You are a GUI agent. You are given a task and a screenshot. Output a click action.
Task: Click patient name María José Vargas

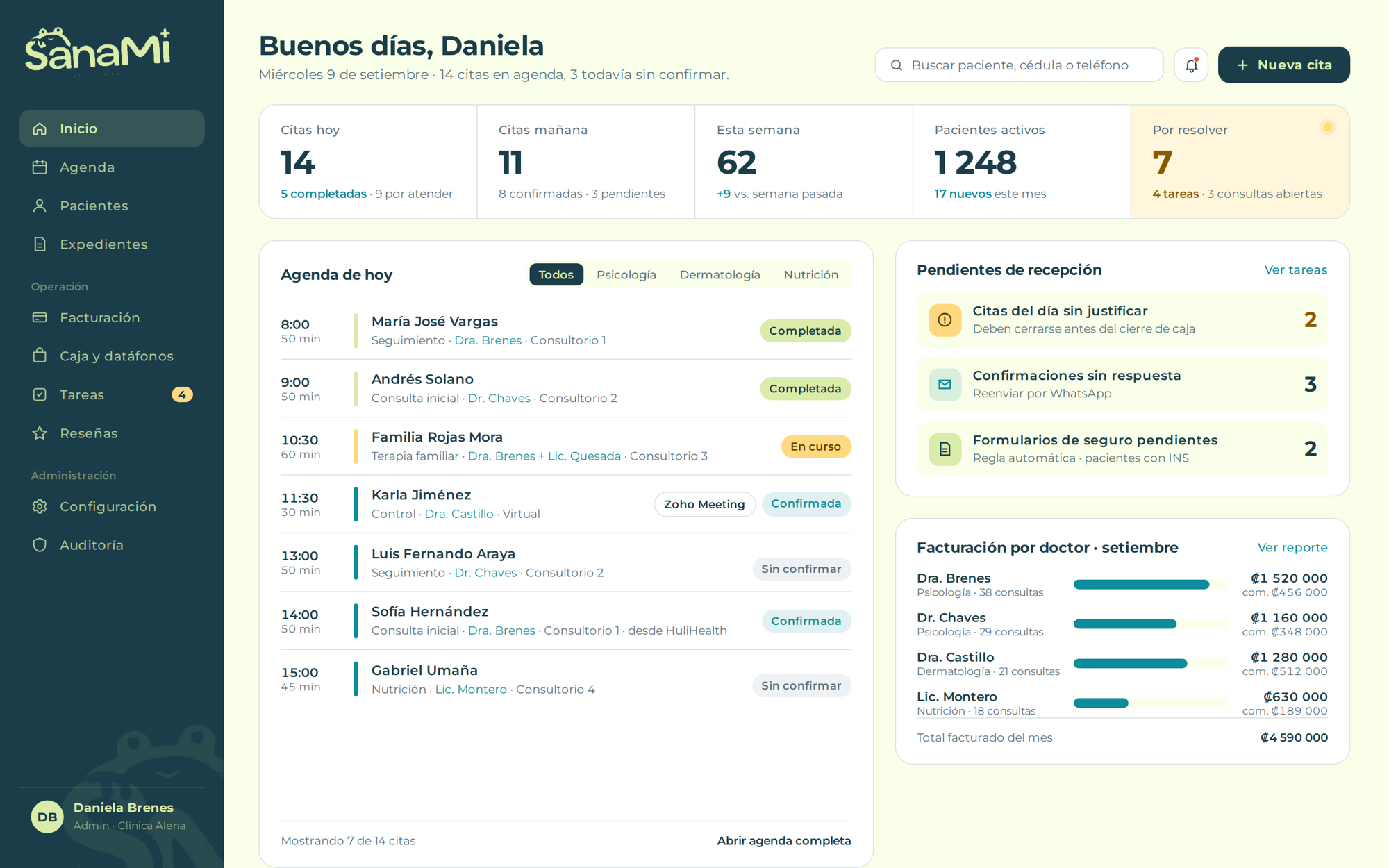[434, 322]
